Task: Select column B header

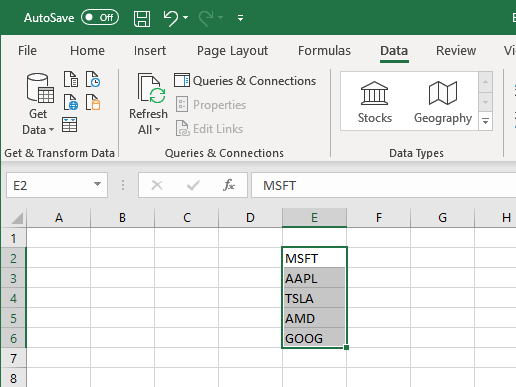Action: click(122, 218)
